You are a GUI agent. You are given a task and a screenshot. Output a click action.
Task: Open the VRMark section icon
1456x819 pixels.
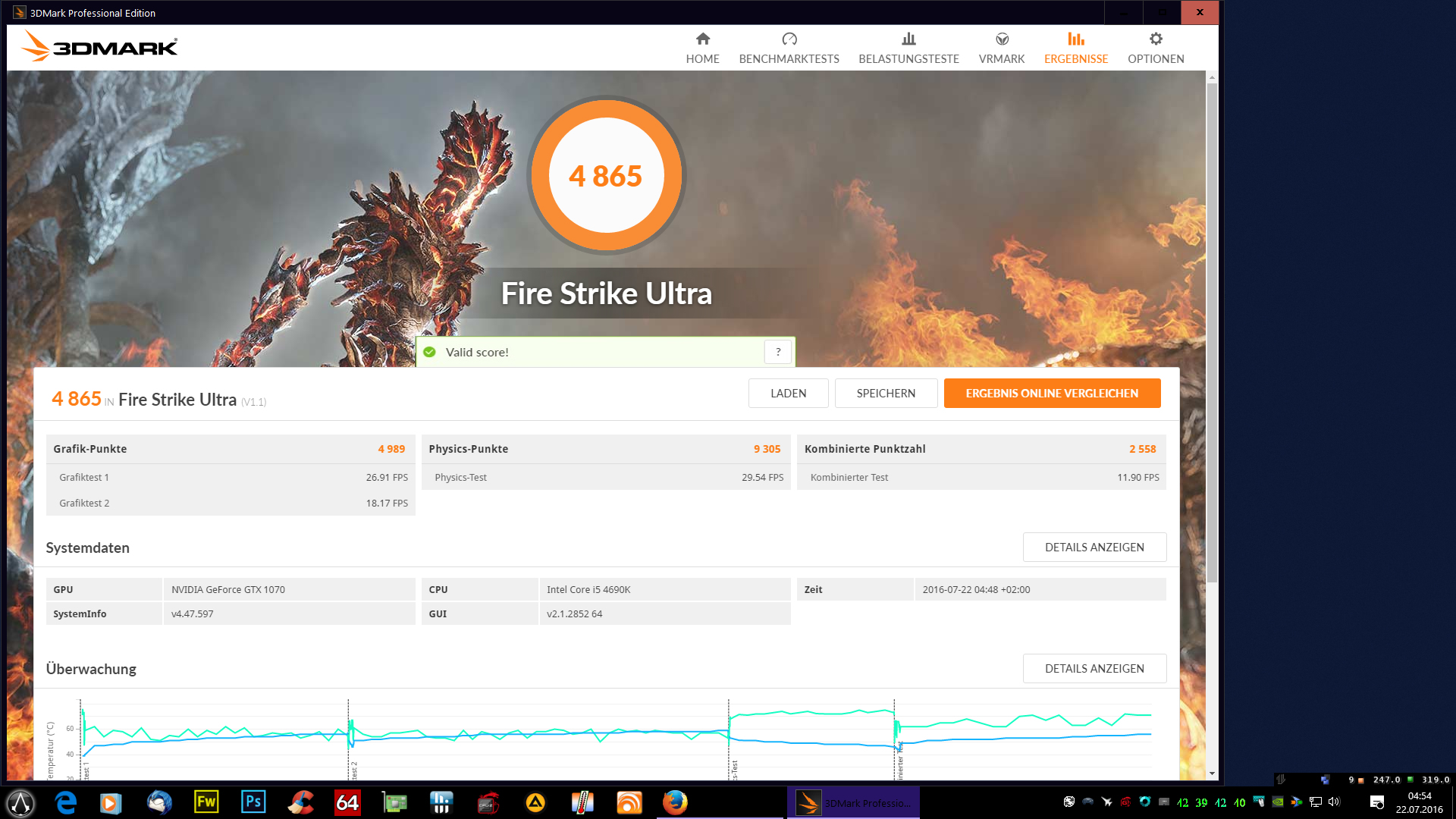(1002, 39)
